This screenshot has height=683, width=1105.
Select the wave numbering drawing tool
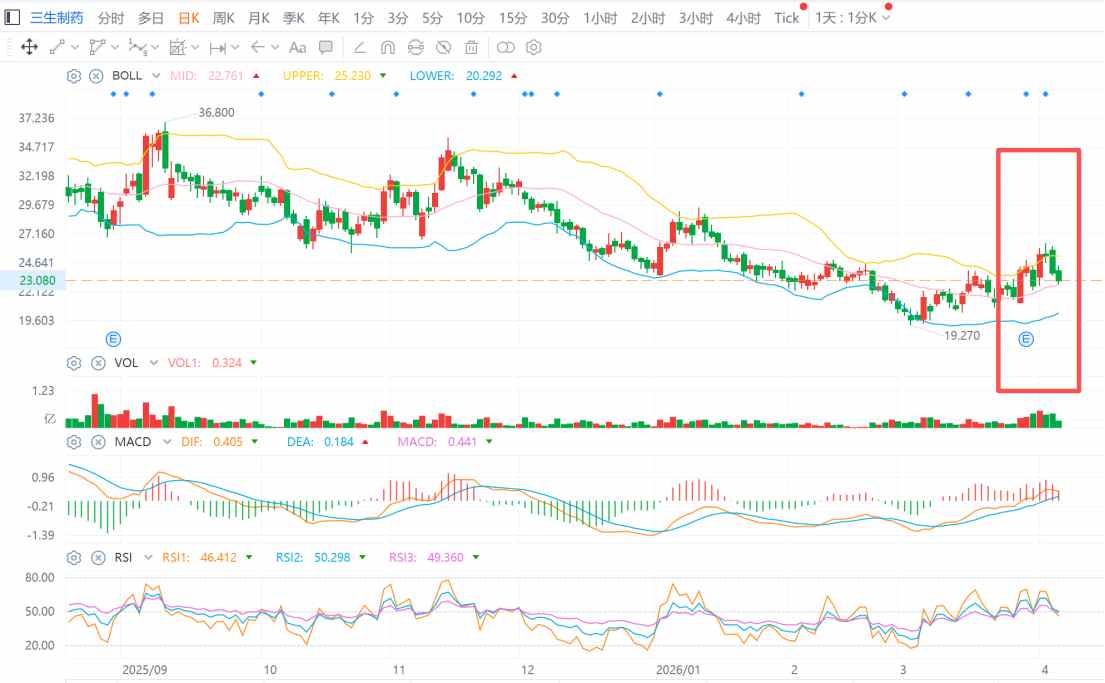coord(137,47)
